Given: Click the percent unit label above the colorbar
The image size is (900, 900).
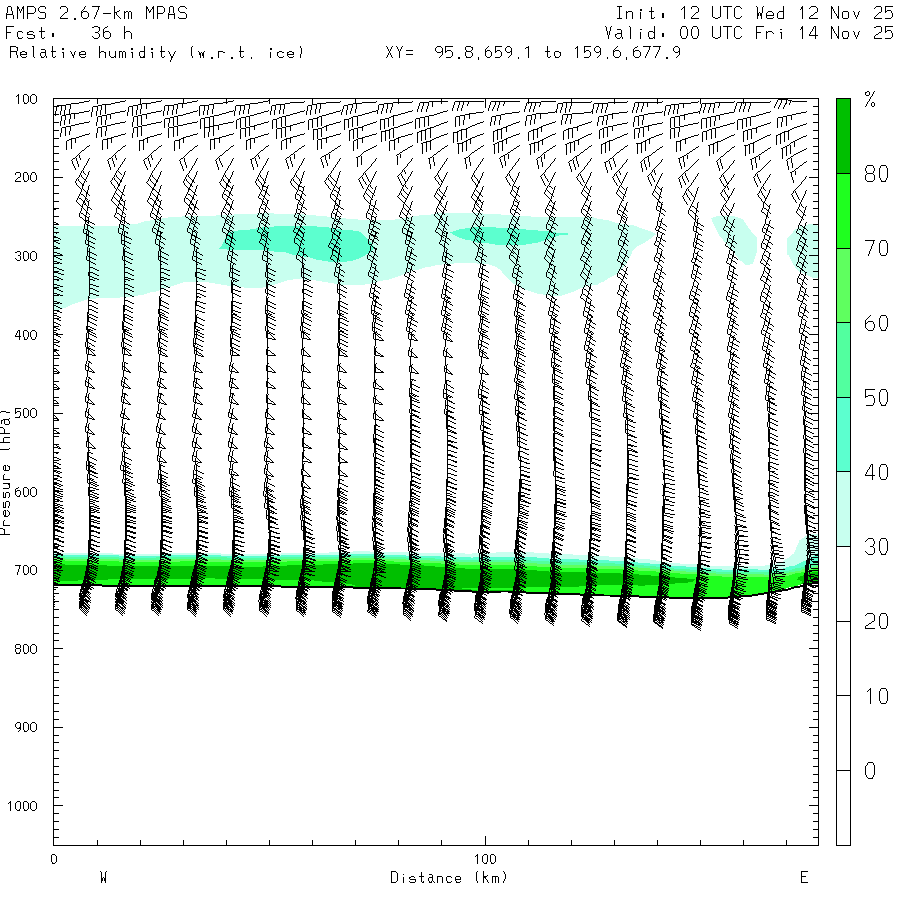Looking at the screenshot, I should coord(870,99).
